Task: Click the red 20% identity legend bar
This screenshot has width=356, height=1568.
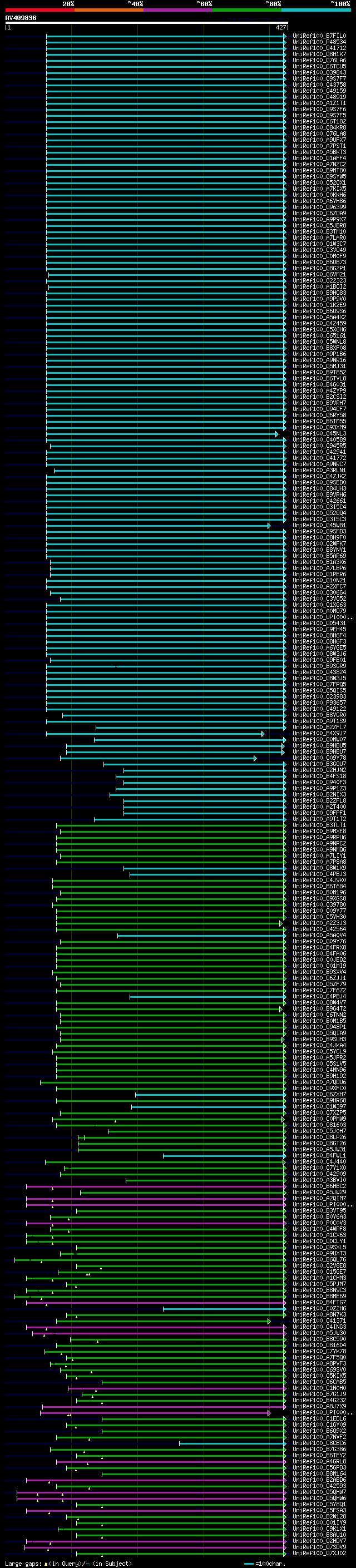Action: pos(39,10)
